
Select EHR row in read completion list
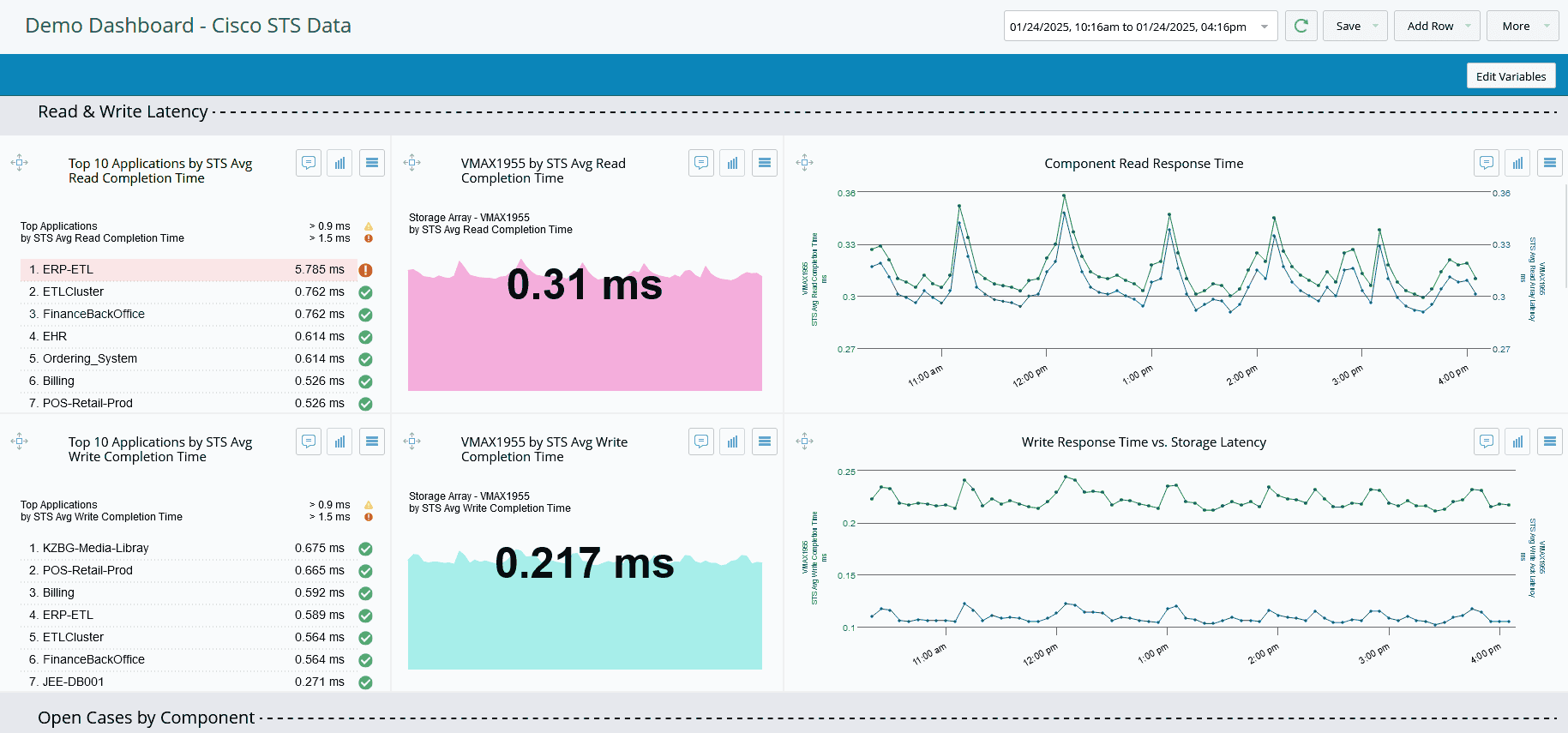coord(189,336)
